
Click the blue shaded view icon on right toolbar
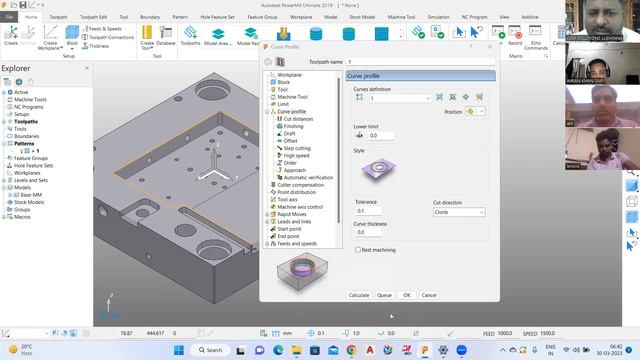click(x=631, y=186)
